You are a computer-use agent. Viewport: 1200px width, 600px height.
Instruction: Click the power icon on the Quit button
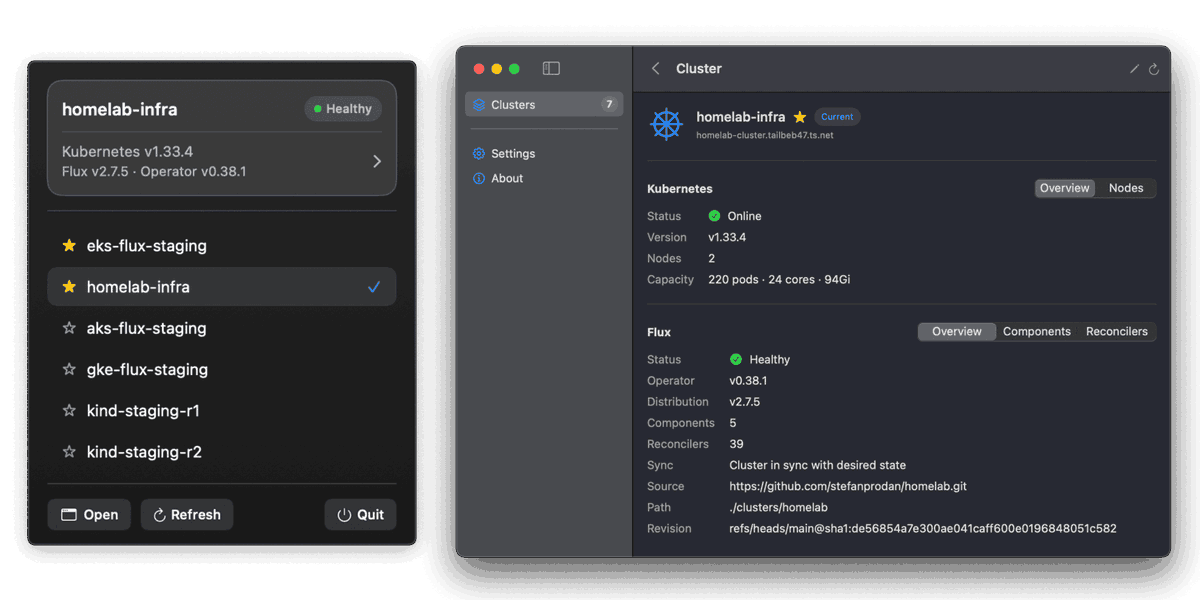[x=344, y=515]
